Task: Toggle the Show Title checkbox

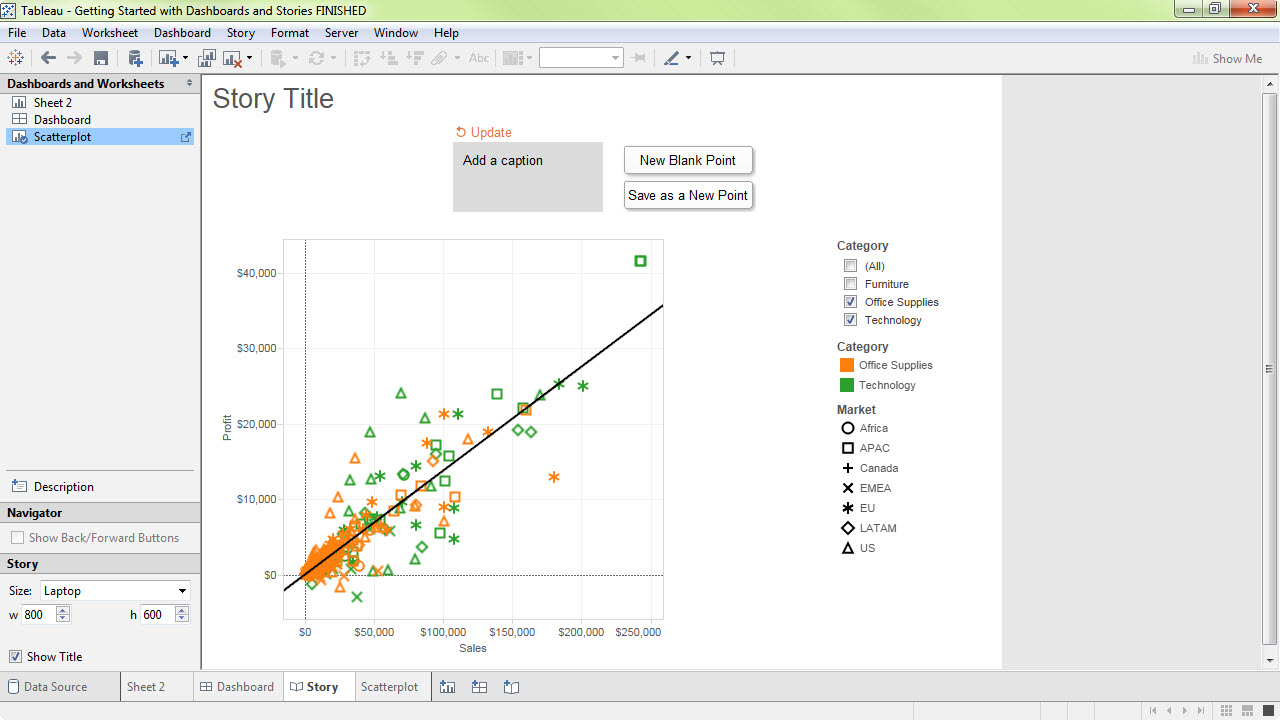Action: coord(15,657)
